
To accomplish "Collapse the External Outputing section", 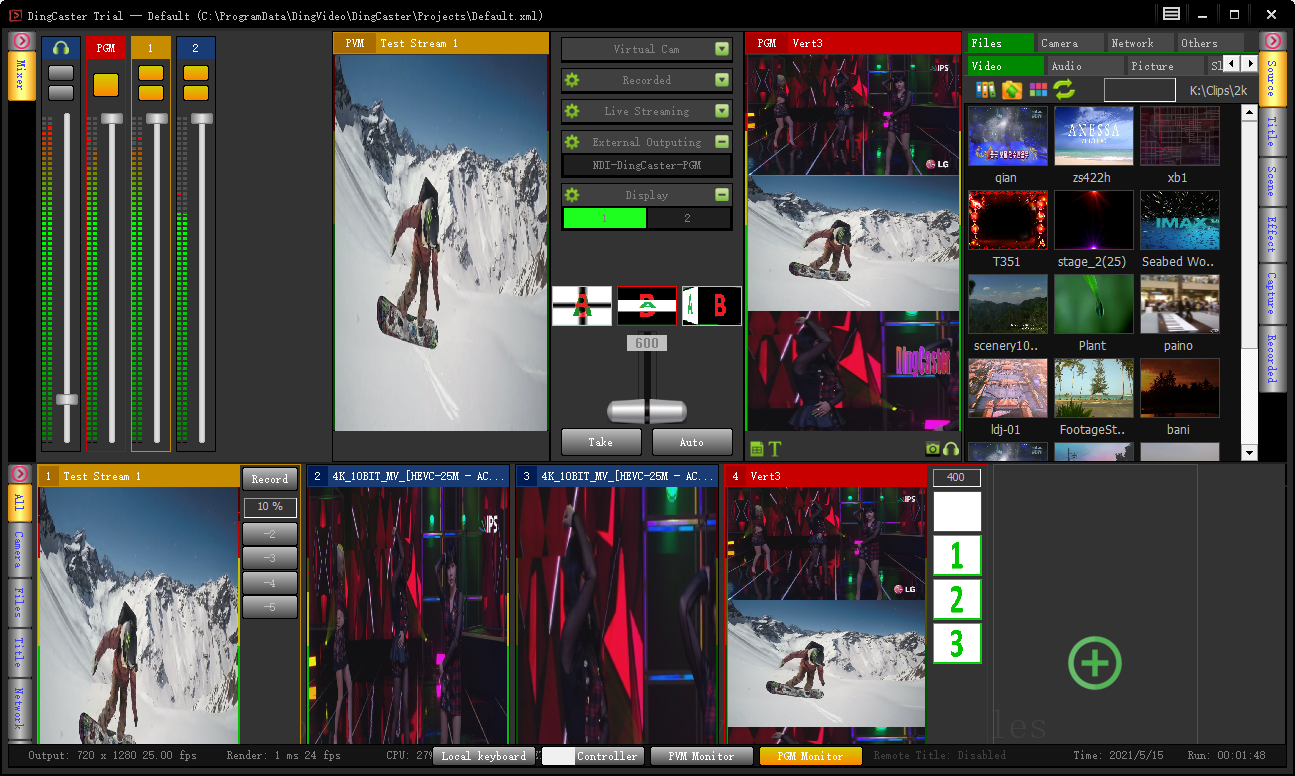I will (x=722, y=142).
